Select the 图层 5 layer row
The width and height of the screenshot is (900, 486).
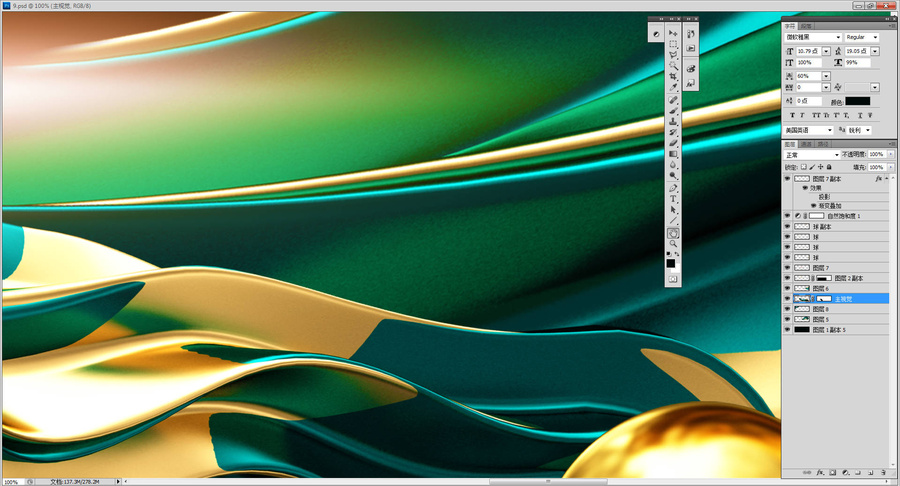(836, 320)
